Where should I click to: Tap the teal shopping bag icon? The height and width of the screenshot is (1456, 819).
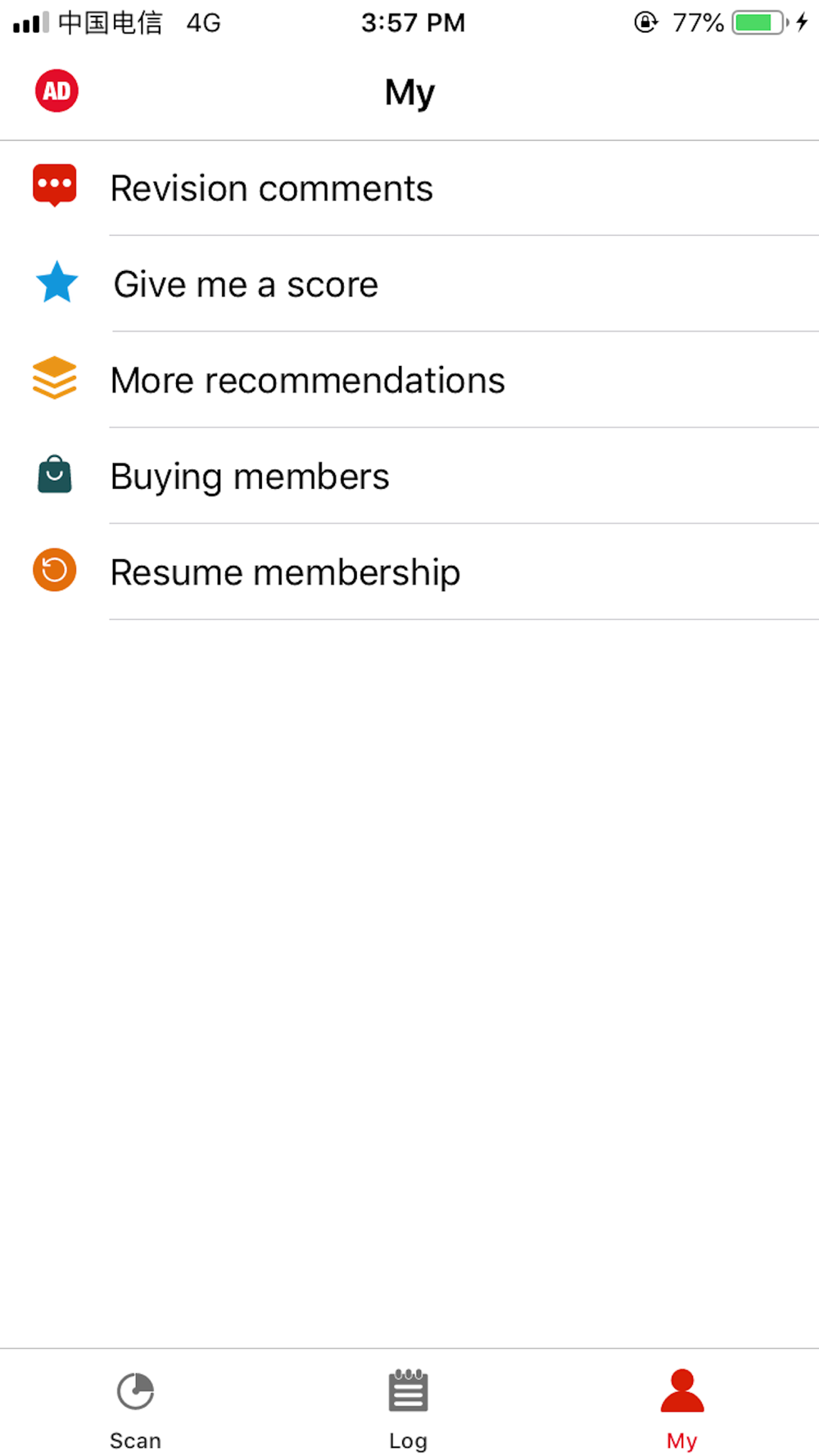coord(55,475)
